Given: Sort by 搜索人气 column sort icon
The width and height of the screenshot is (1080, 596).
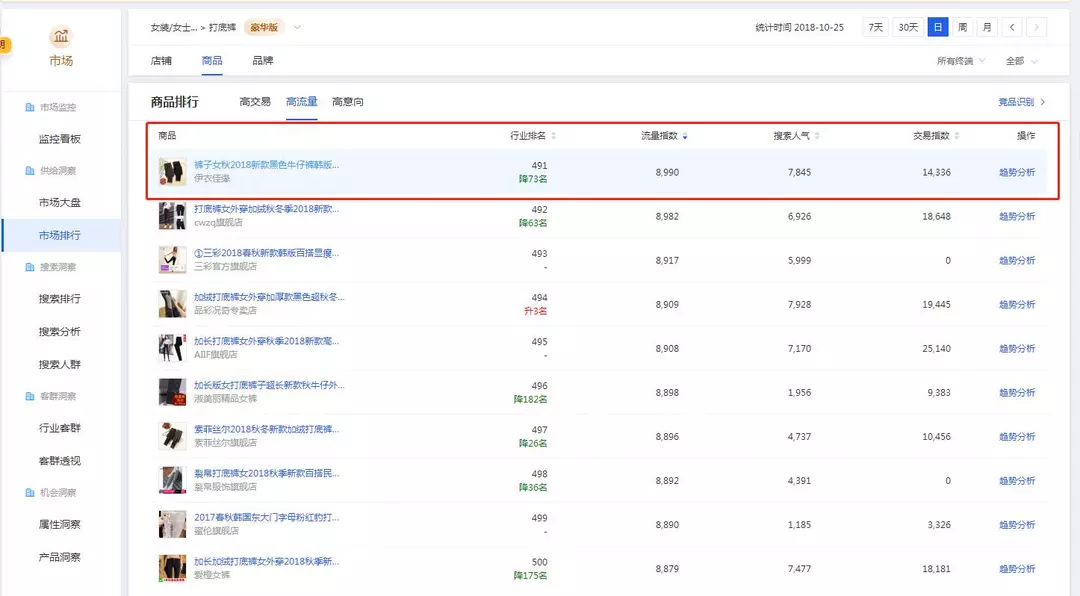Looking at the screenshot, I should click(818, 135).
